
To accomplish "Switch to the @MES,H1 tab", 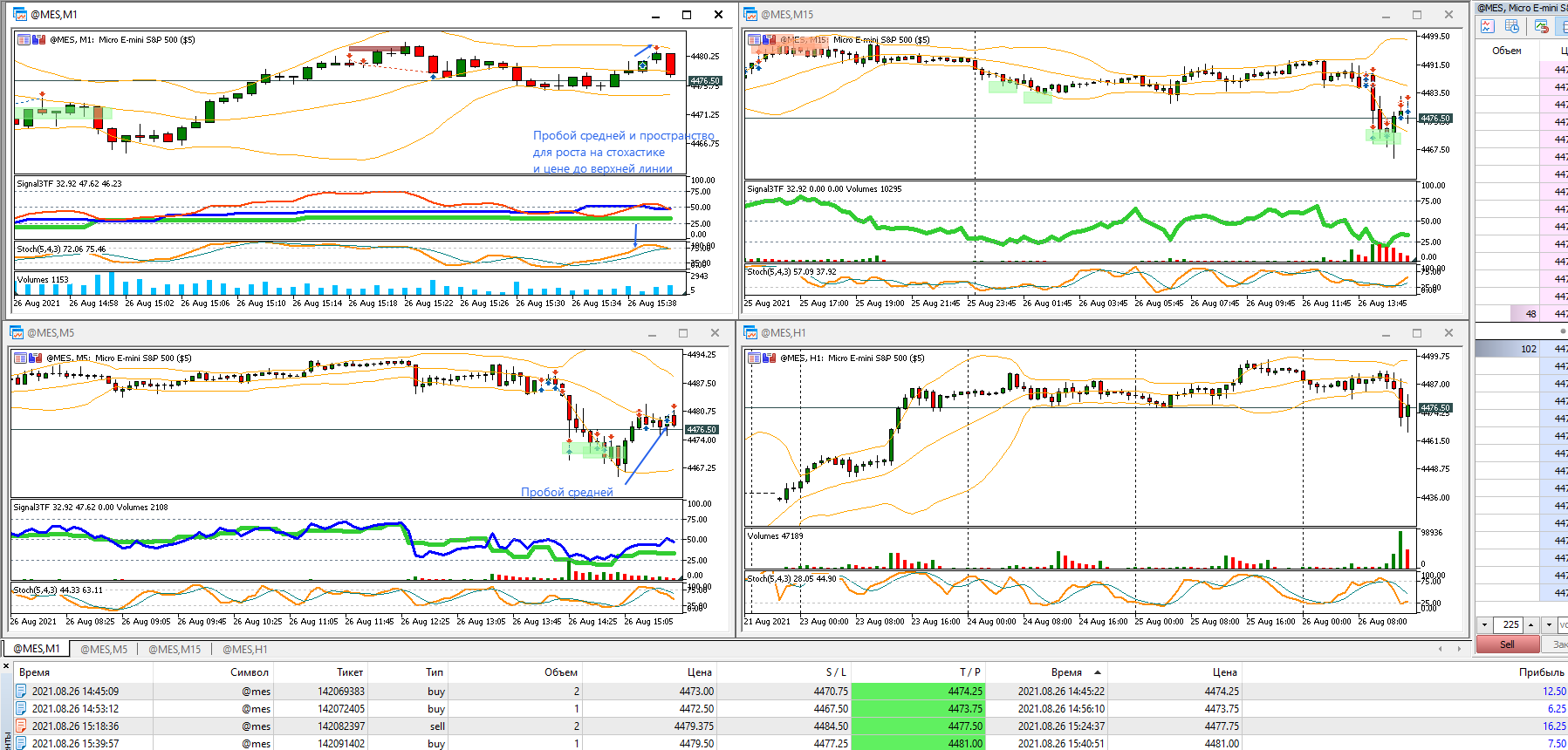I will [245, 649].
